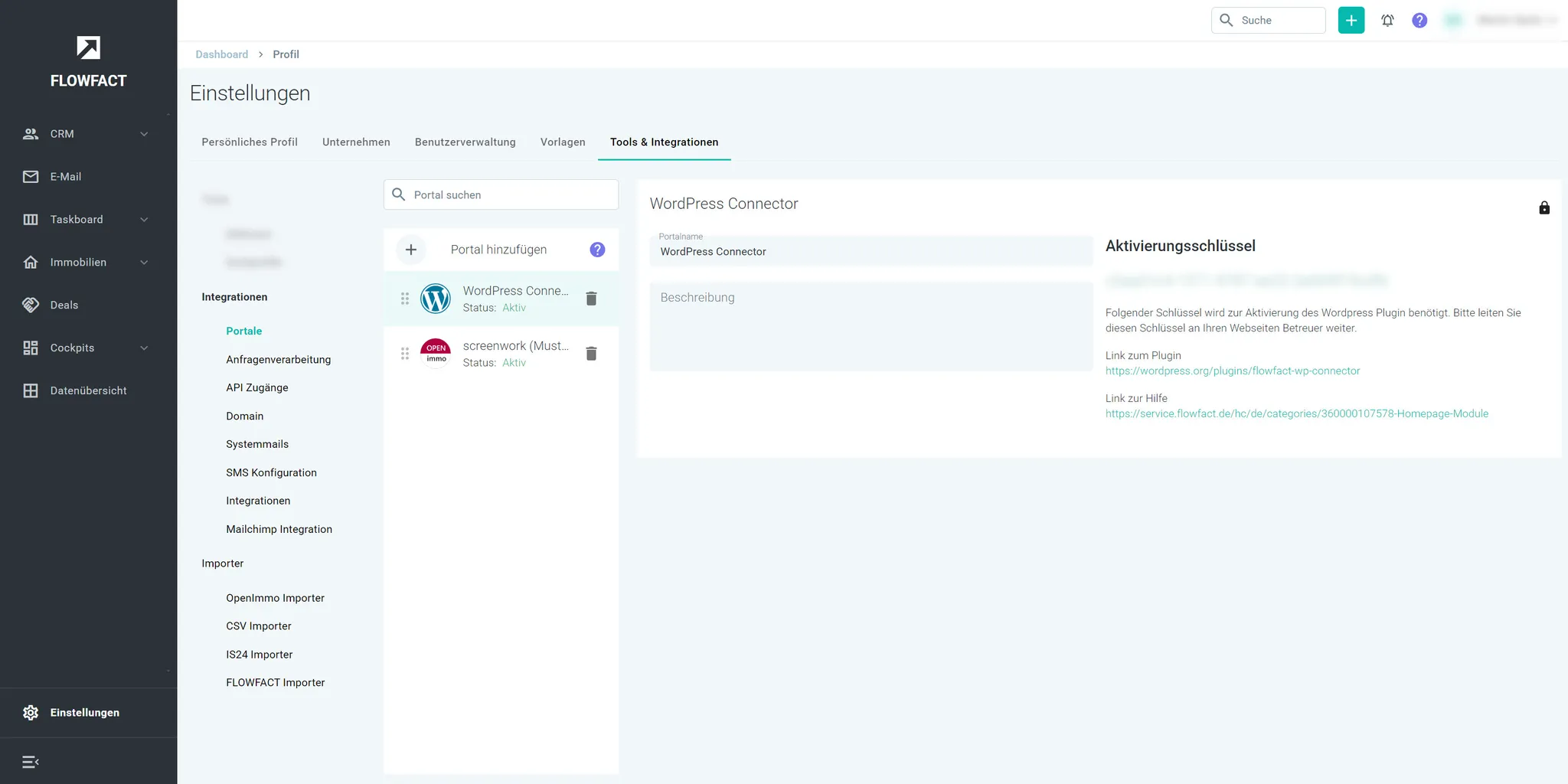
Task: Focus the Portal suchen input
Action: point(501,194)
